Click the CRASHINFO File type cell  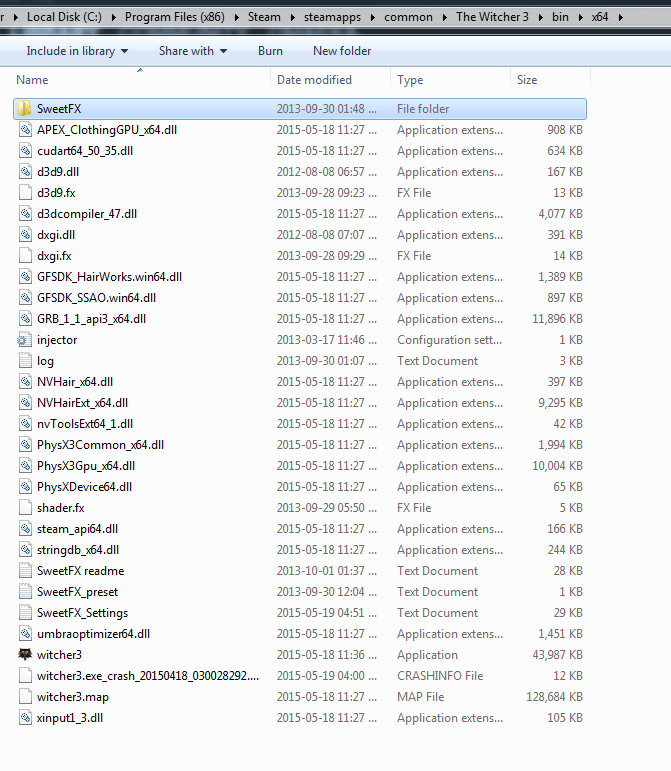point(440,676)
